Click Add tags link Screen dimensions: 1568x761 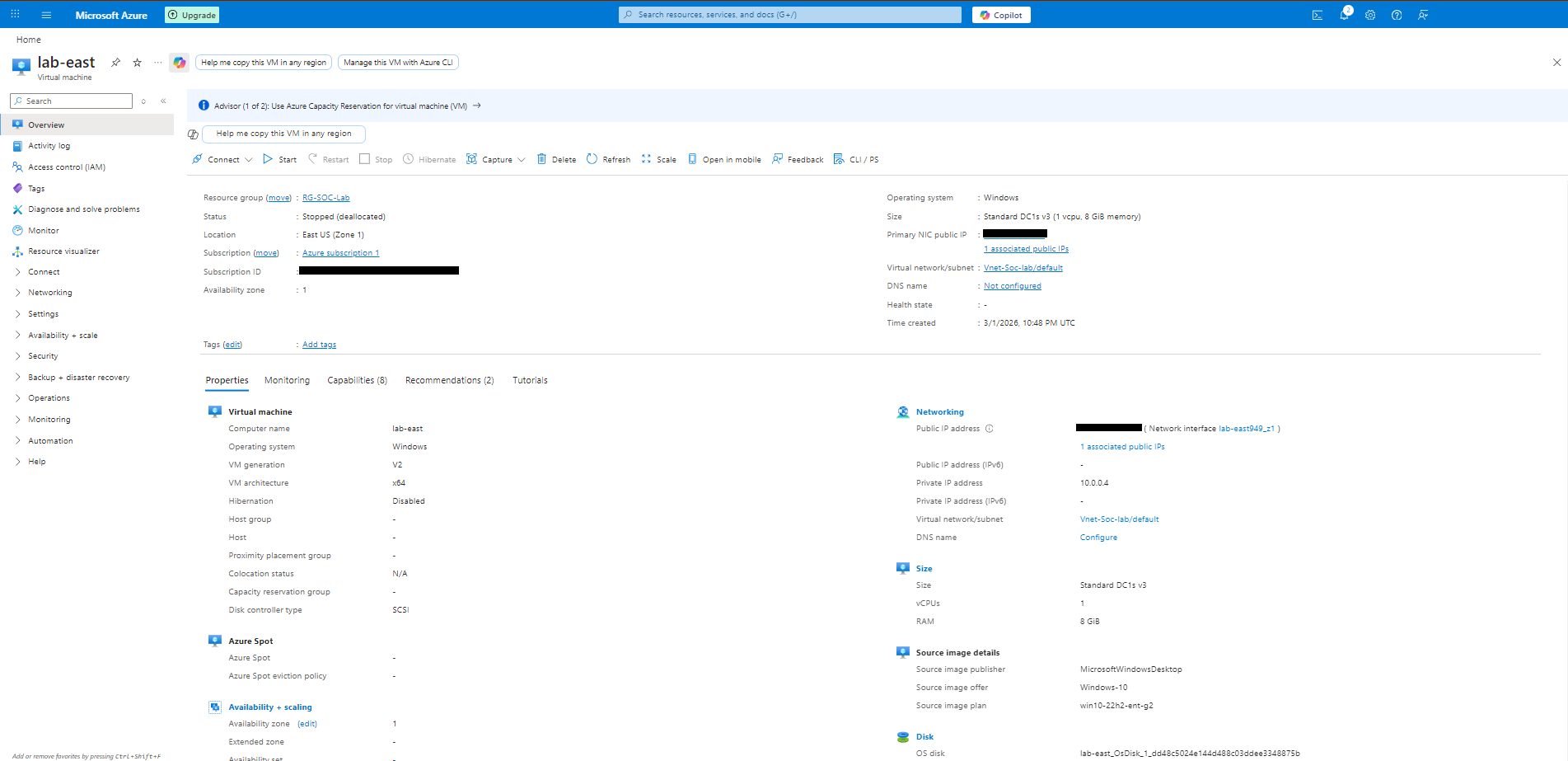pyautogui.click(x=319, y=345)
